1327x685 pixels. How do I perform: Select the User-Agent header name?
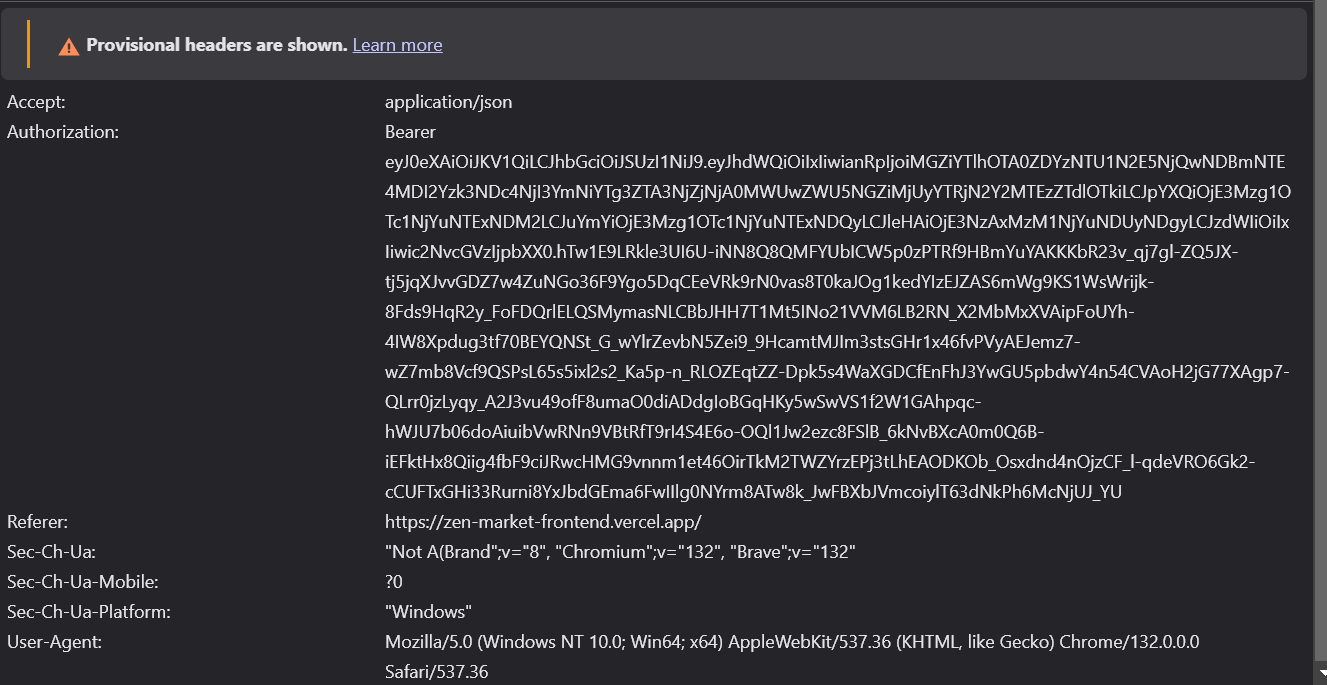tap(54, 642)
